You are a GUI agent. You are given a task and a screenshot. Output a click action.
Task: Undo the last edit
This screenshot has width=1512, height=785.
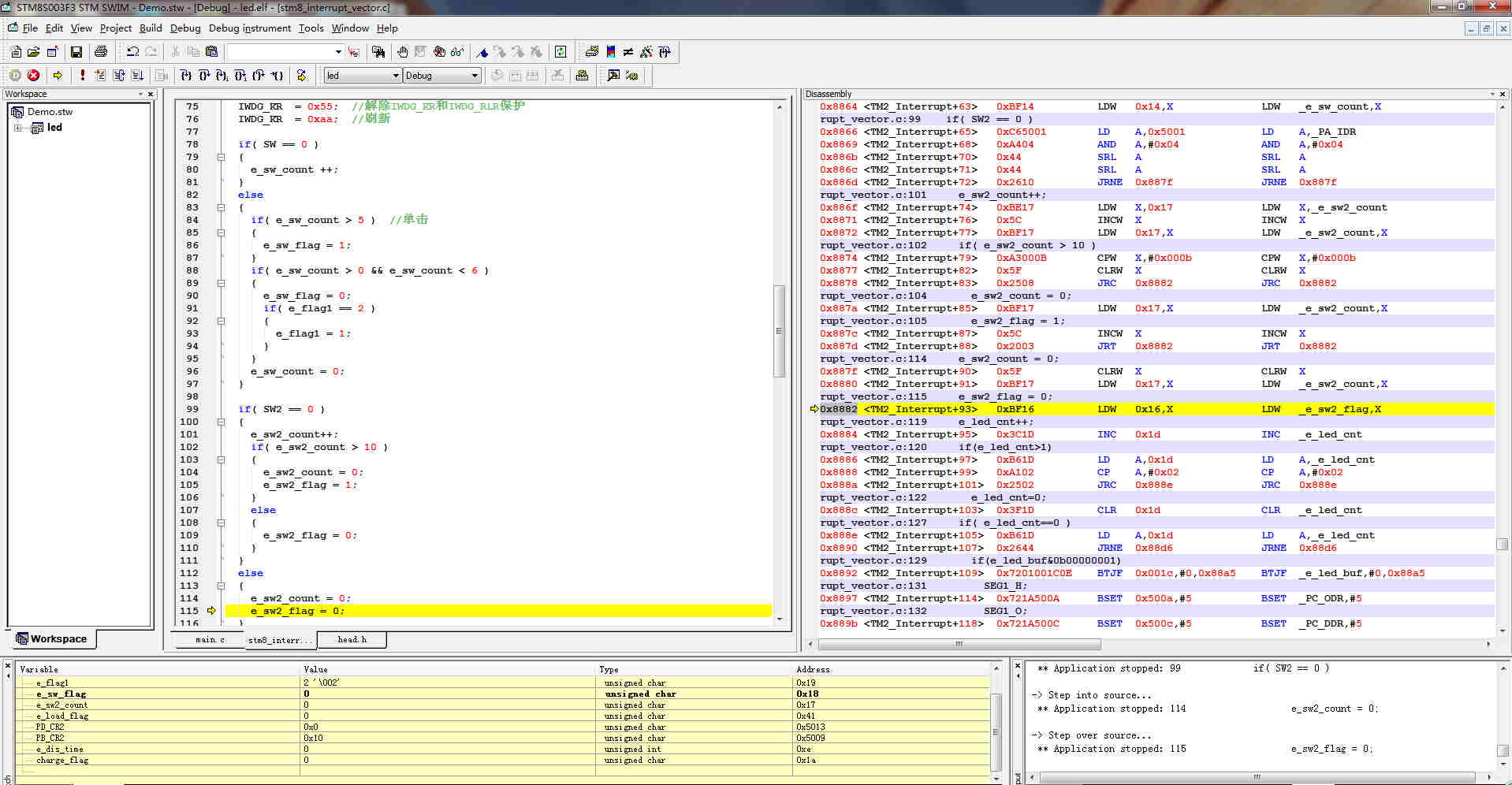(132, 52)
